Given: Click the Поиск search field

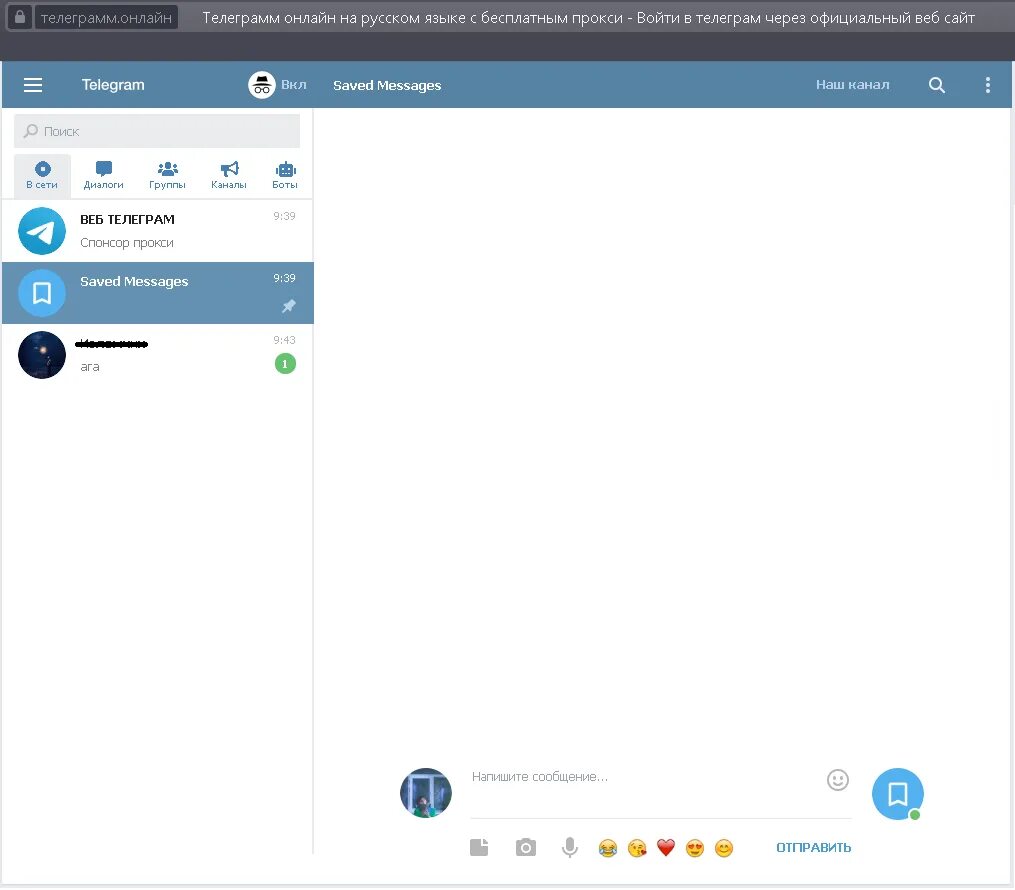Looking at the screenshot, I should tap(157, 131).
